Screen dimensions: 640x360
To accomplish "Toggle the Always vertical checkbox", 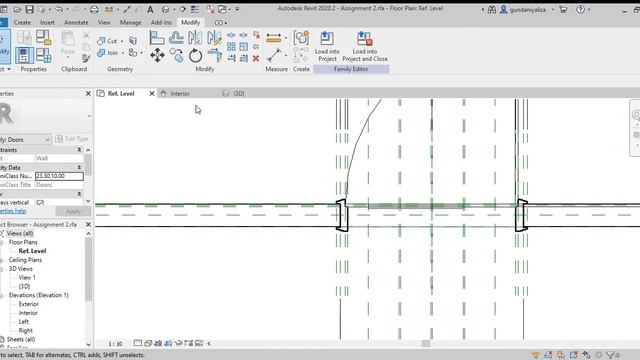I will pyautogui.click(x=40, y=202).
